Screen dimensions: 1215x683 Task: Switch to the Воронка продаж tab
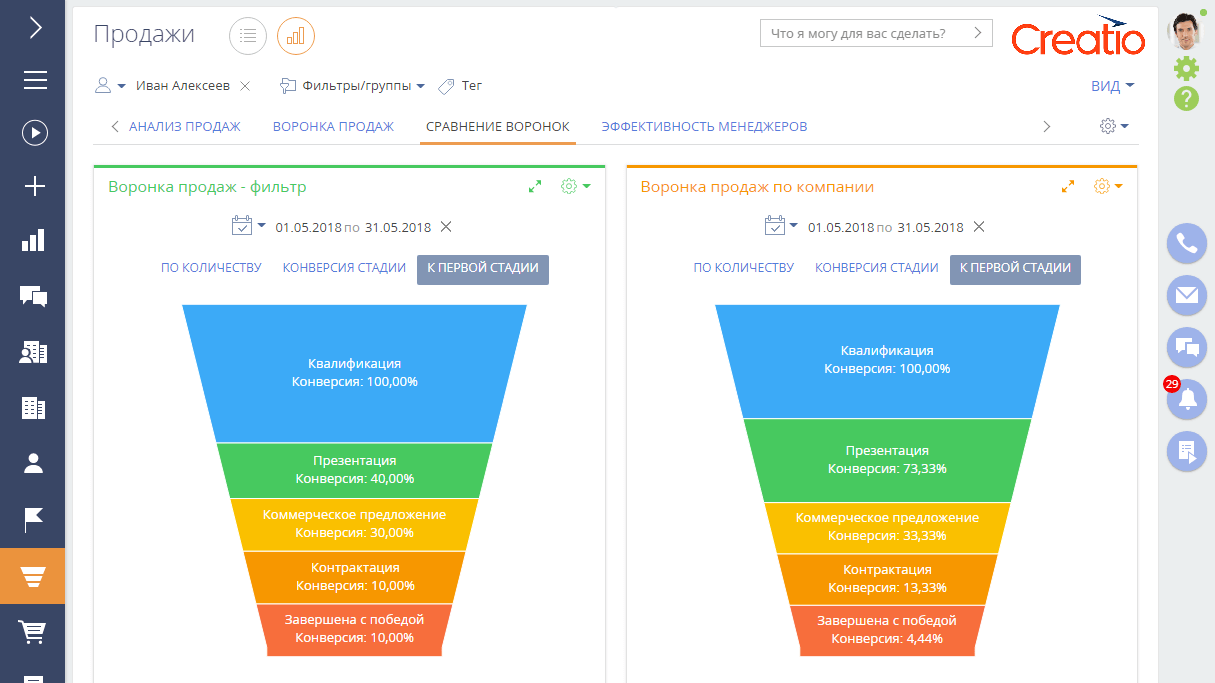click(x=333, y=127)
